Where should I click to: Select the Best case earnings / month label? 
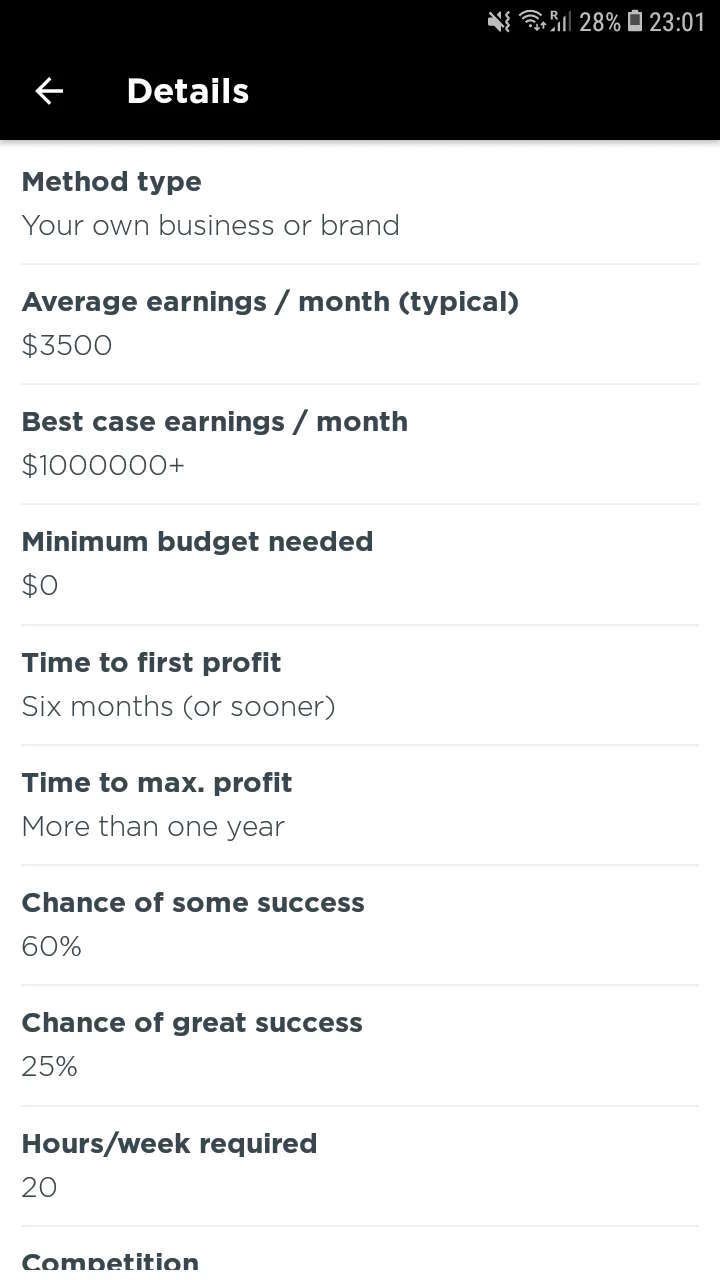[x=214, y=422]
